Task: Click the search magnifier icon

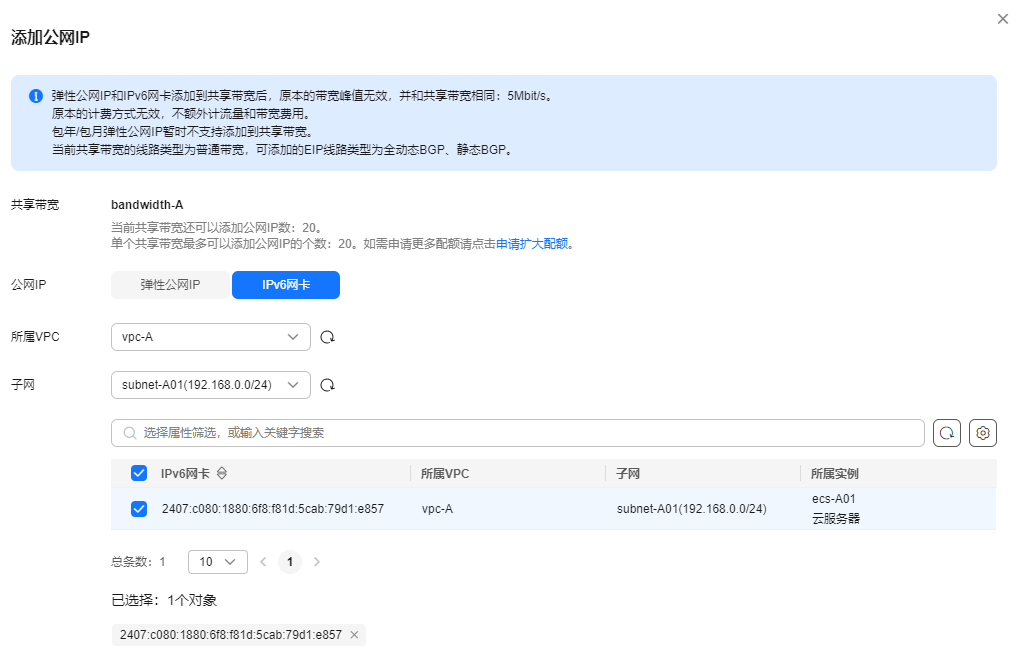Action: (x=130, y=433)
